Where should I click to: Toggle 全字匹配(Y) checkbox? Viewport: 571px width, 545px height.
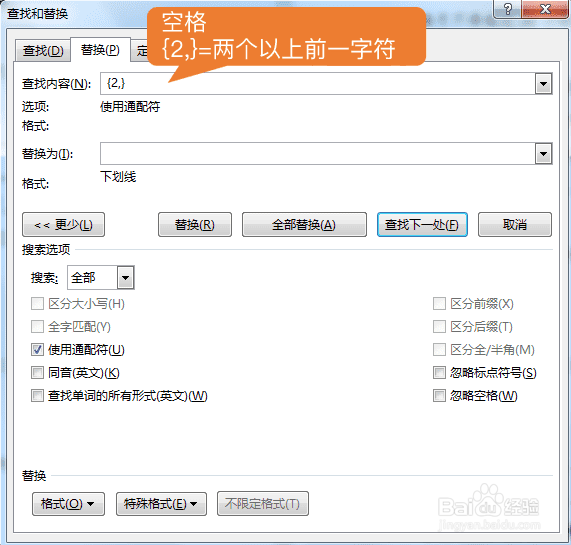pos(37,327)
